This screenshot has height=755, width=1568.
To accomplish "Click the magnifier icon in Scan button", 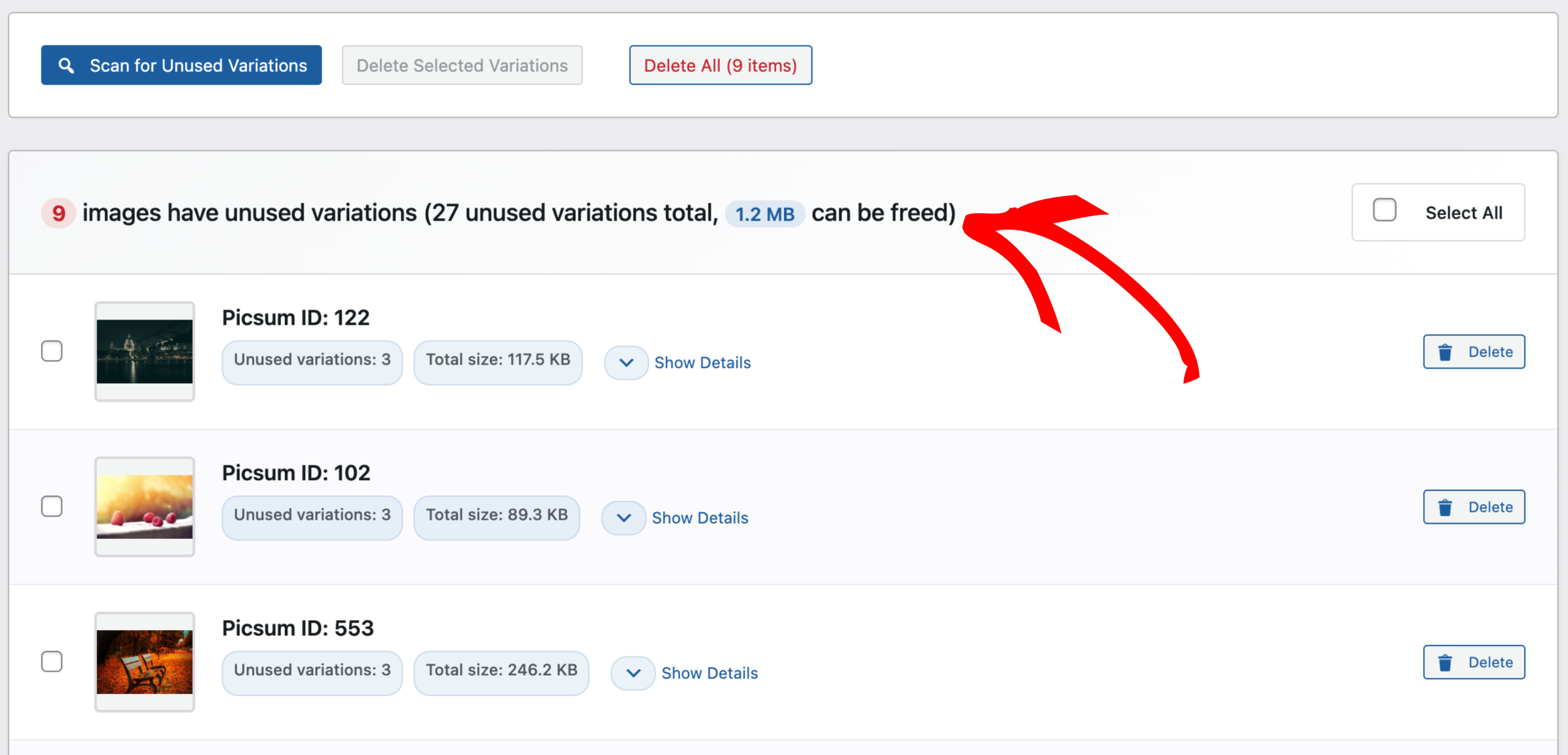I will click(66, 66).
